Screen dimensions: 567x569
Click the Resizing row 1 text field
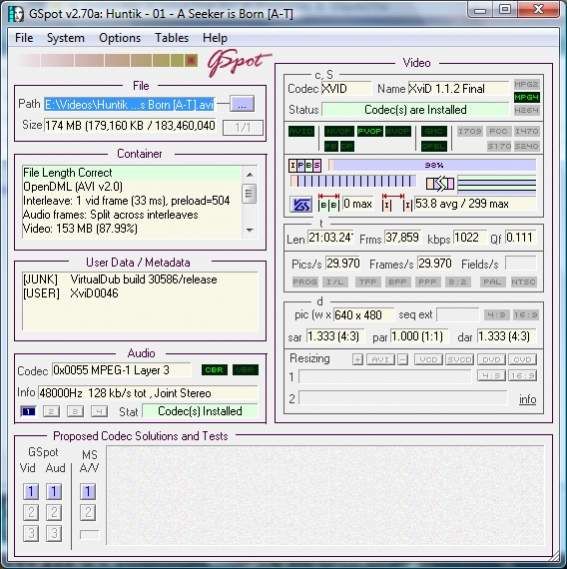[x=385, y=376]
